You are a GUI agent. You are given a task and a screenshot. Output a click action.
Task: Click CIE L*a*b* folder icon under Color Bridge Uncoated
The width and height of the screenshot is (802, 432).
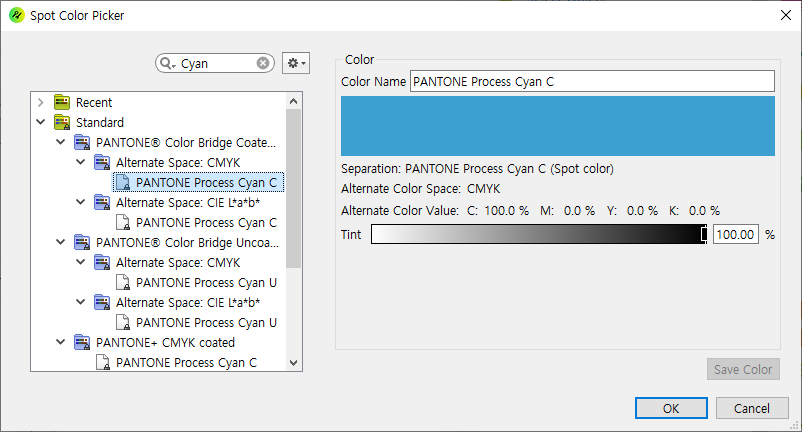(x=102, y=303)
